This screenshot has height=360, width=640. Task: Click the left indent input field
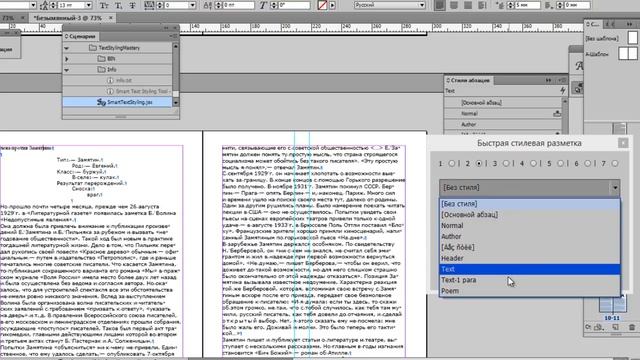pos(527,5)
